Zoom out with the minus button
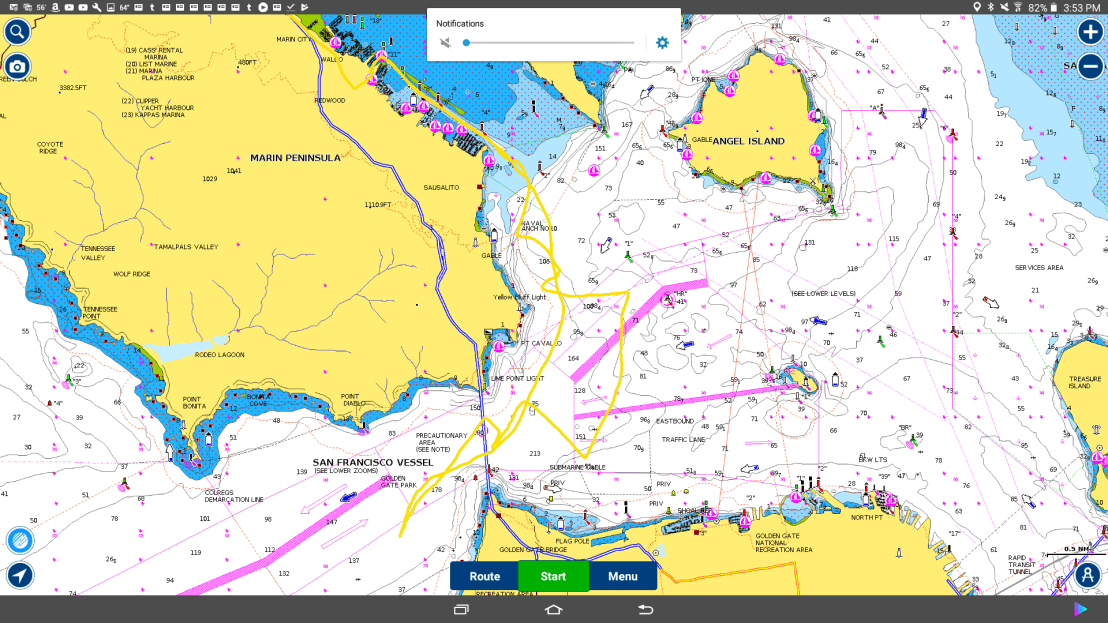Viewport: 1108px width, 623px height. (x=1090, y=68)
